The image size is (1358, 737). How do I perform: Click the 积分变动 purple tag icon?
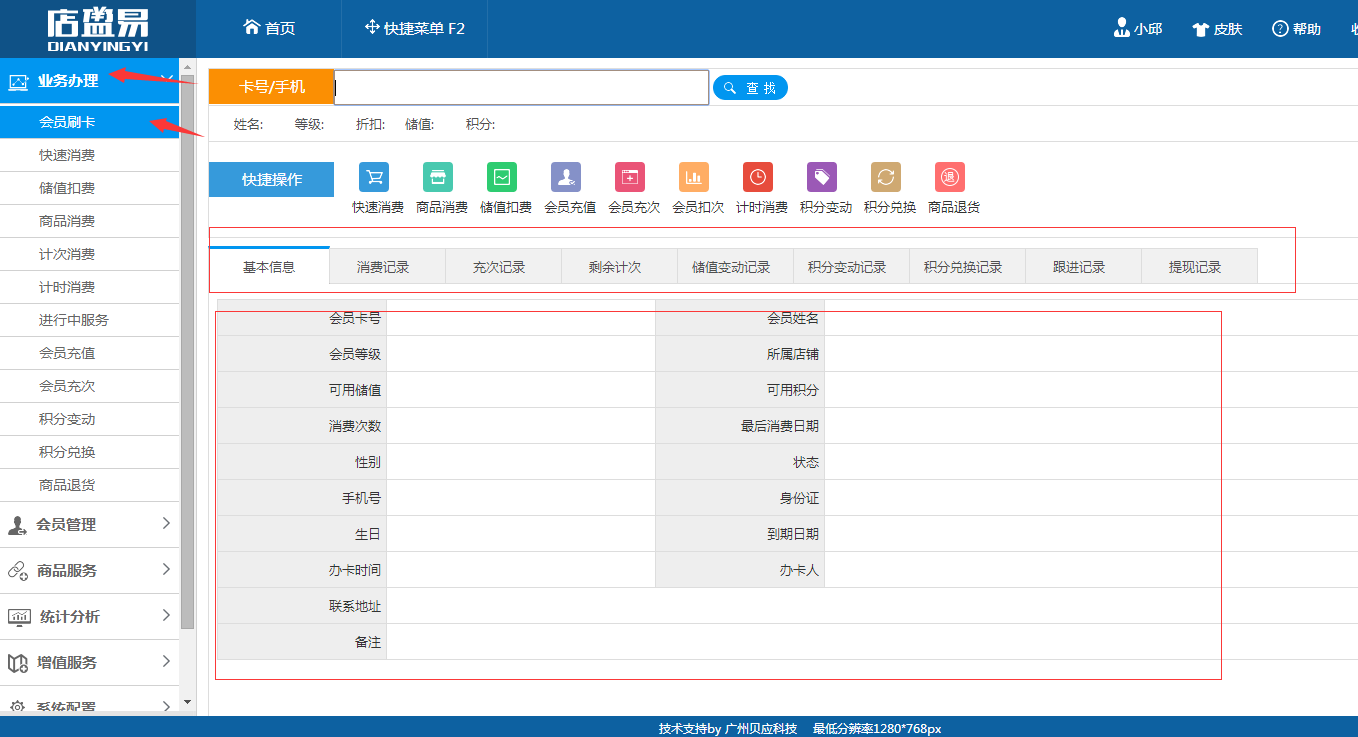point(822,177)
